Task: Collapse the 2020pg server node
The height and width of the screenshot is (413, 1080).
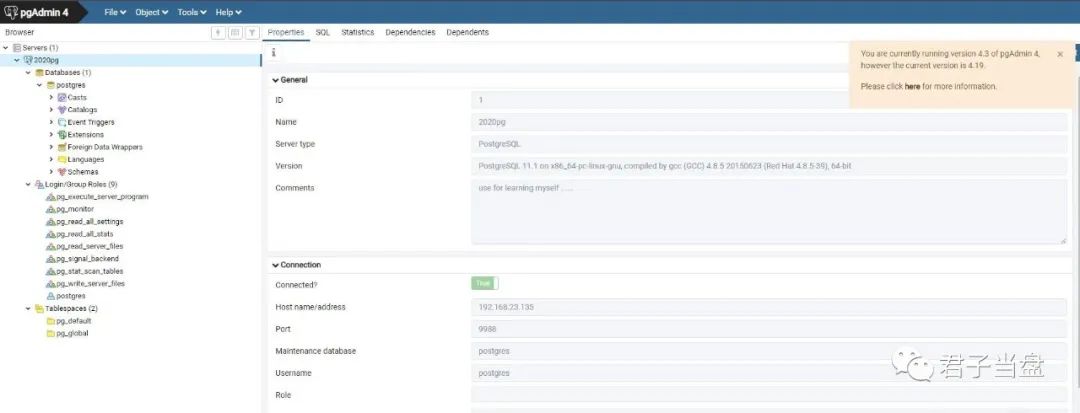Action: tap(17, 61)
